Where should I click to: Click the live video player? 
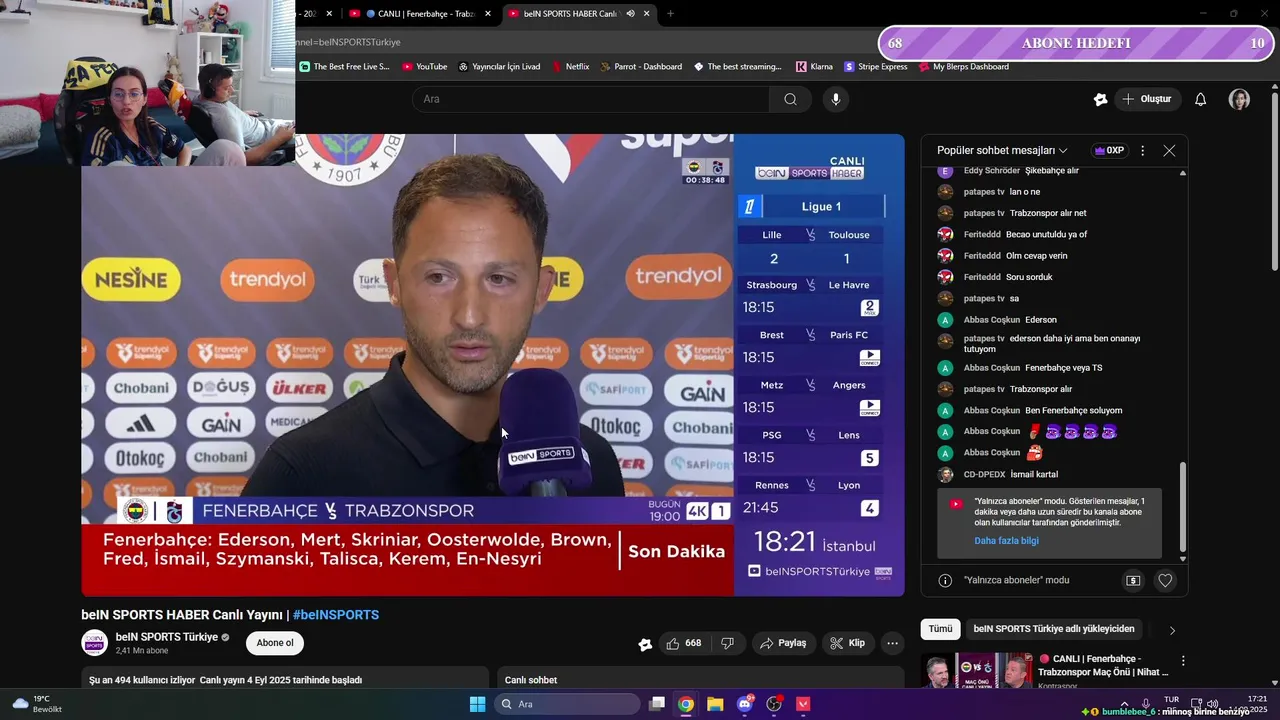(492, 365)
